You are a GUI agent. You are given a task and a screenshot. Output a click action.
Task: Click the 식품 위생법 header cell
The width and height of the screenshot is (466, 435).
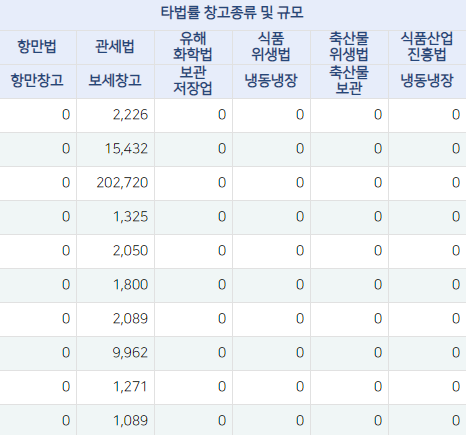271,46
